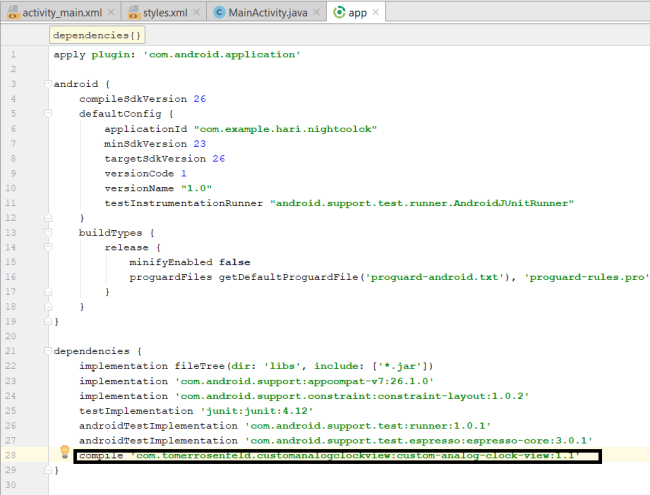Close the styles.xml tab
650x495 pixels.
196,12
